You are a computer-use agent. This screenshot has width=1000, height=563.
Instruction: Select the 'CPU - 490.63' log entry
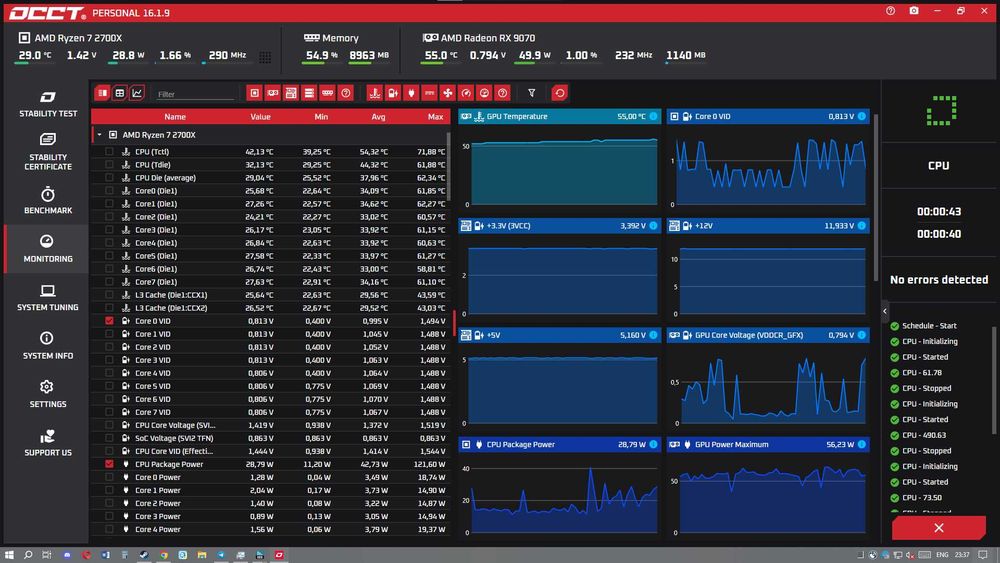click(x=923, y=435)
